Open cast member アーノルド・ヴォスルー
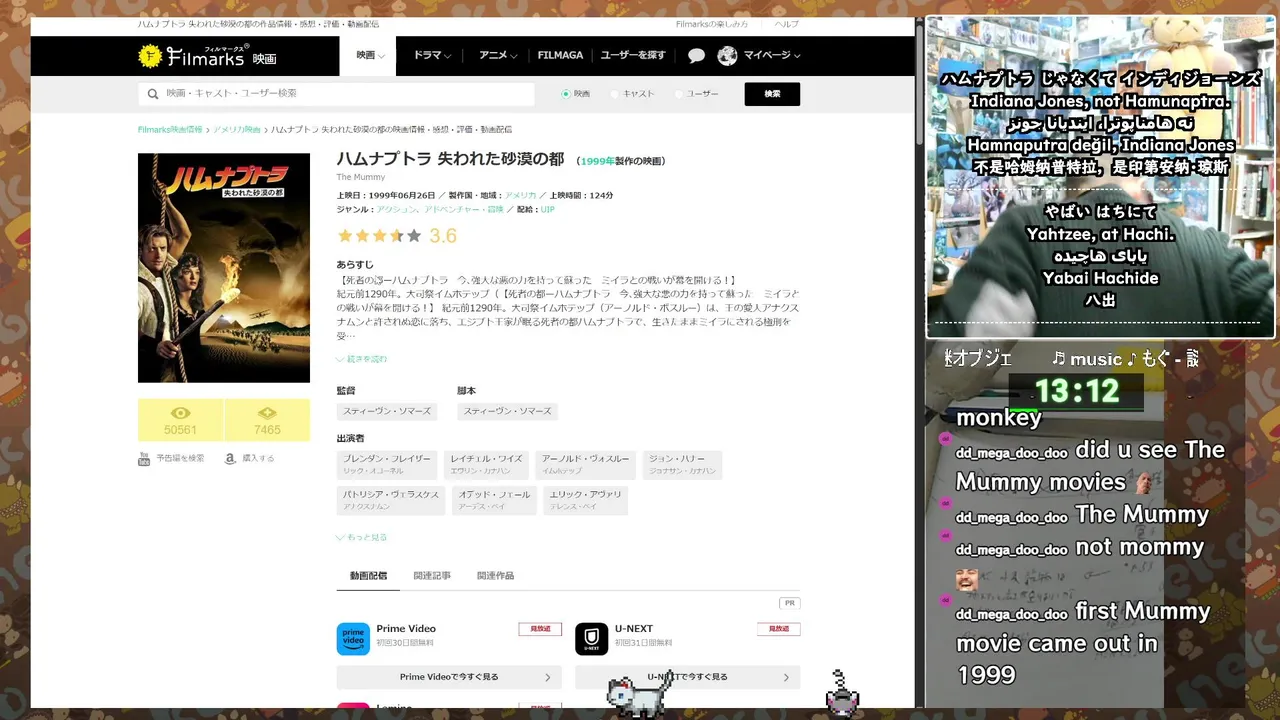Image resolution: width=1280 pixels, height=720 pixels. (586, 464)
